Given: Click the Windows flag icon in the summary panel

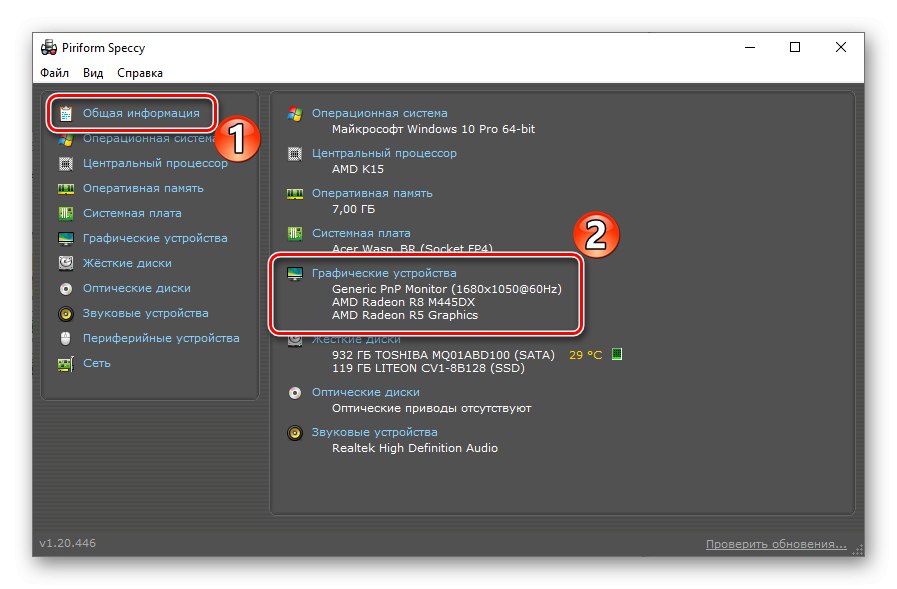Looking at the screenshot, I should coord(295,113).
